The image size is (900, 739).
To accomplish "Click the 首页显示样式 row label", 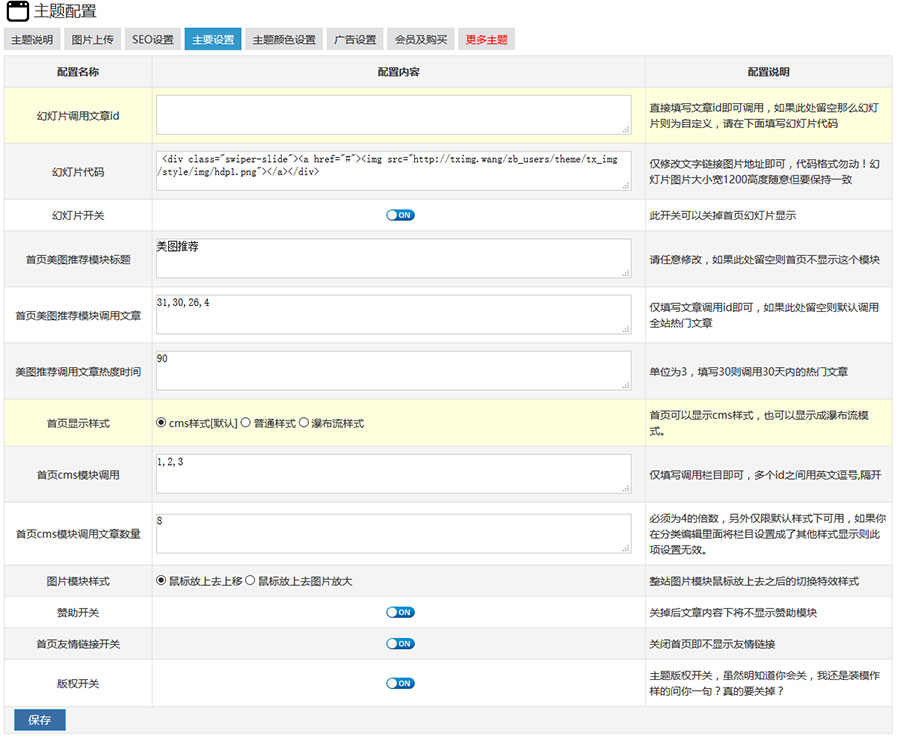I will pos(78,423).
